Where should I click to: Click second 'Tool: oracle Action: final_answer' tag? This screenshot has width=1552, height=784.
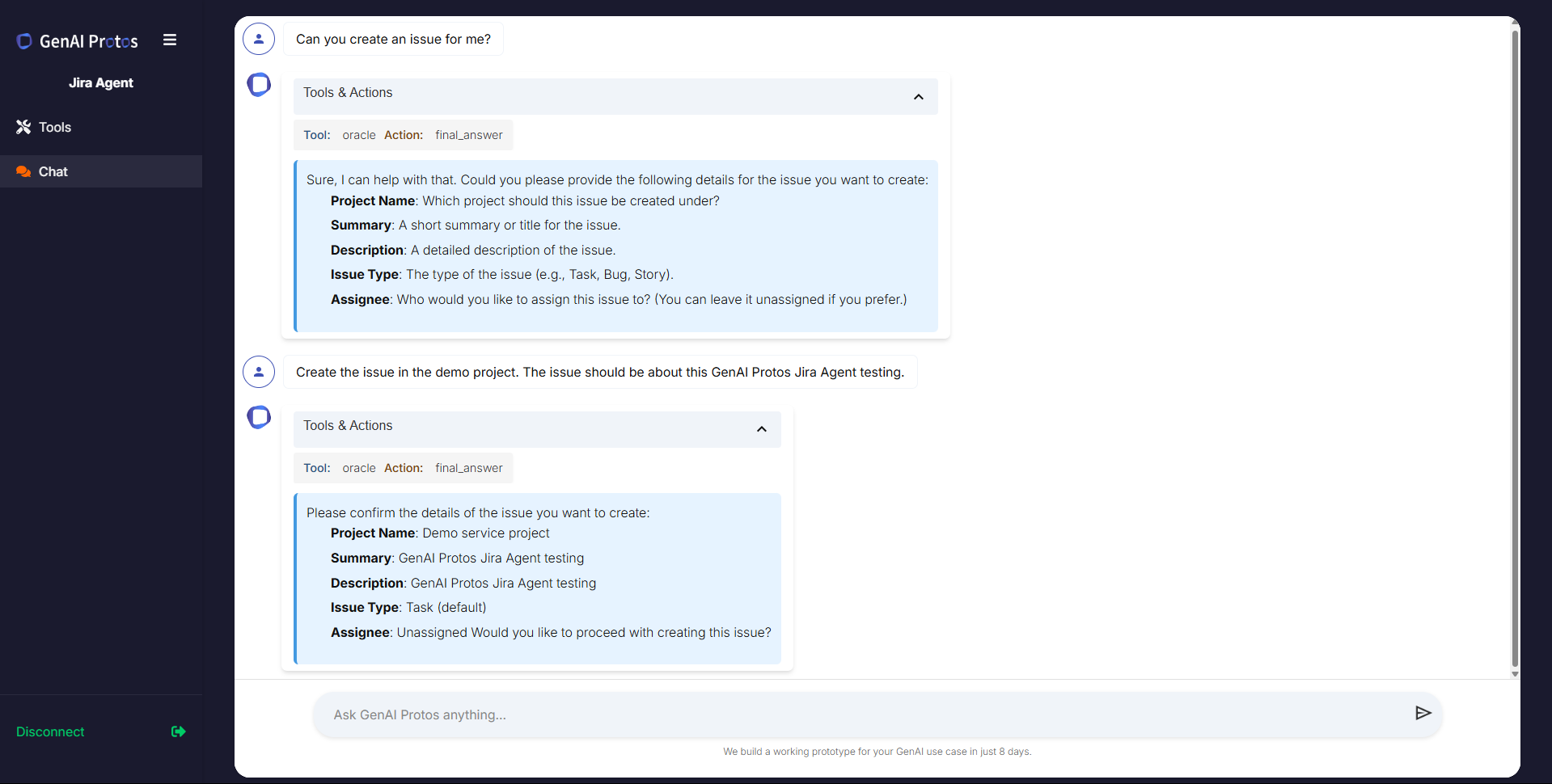(x=403, y=468)
